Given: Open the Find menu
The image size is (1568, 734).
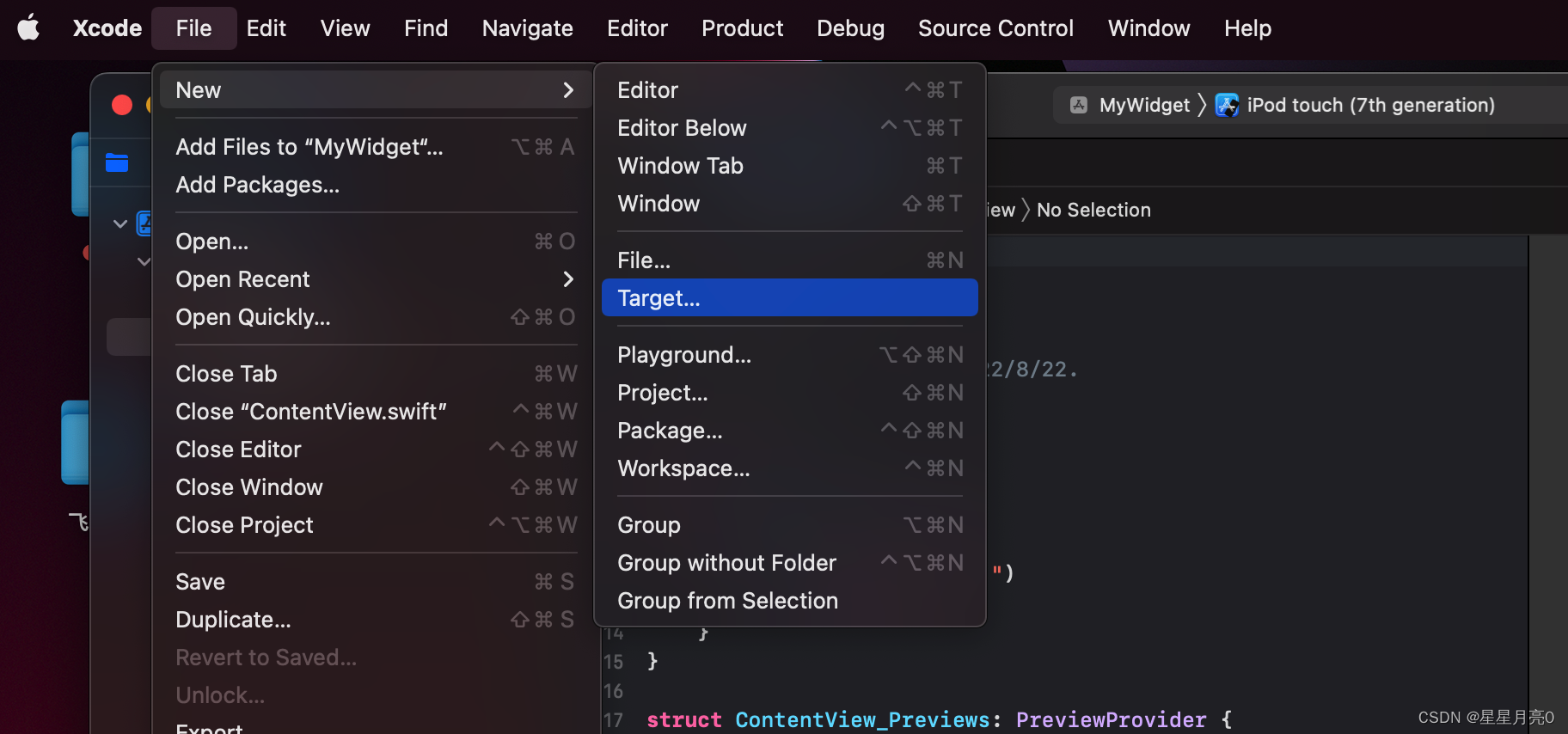Looking at the screenshot, I should pos(426,28).
